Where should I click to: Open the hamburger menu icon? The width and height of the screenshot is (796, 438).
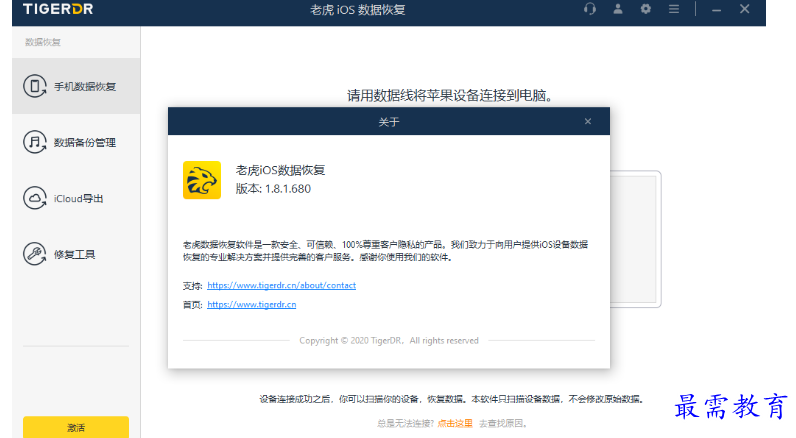point(674,9)
